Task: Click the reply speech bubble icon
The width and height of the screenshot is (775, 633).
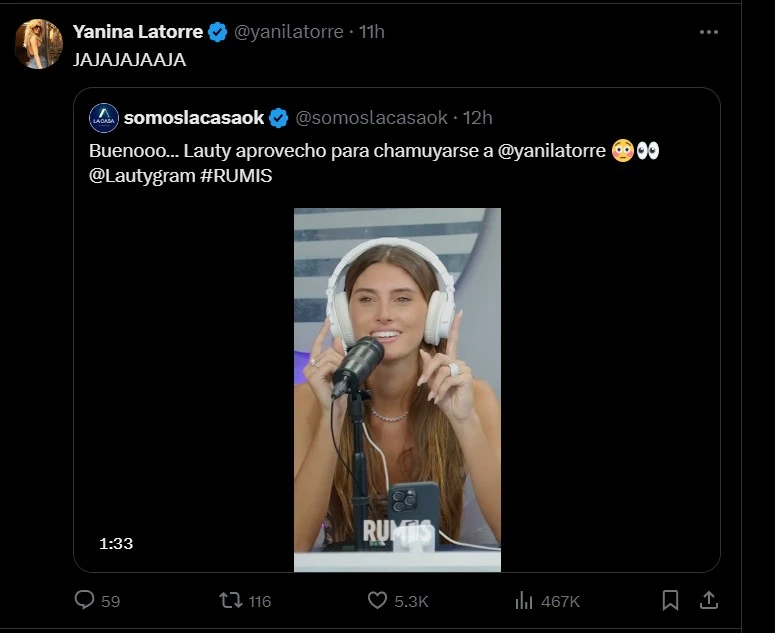Action: (85, 600)
